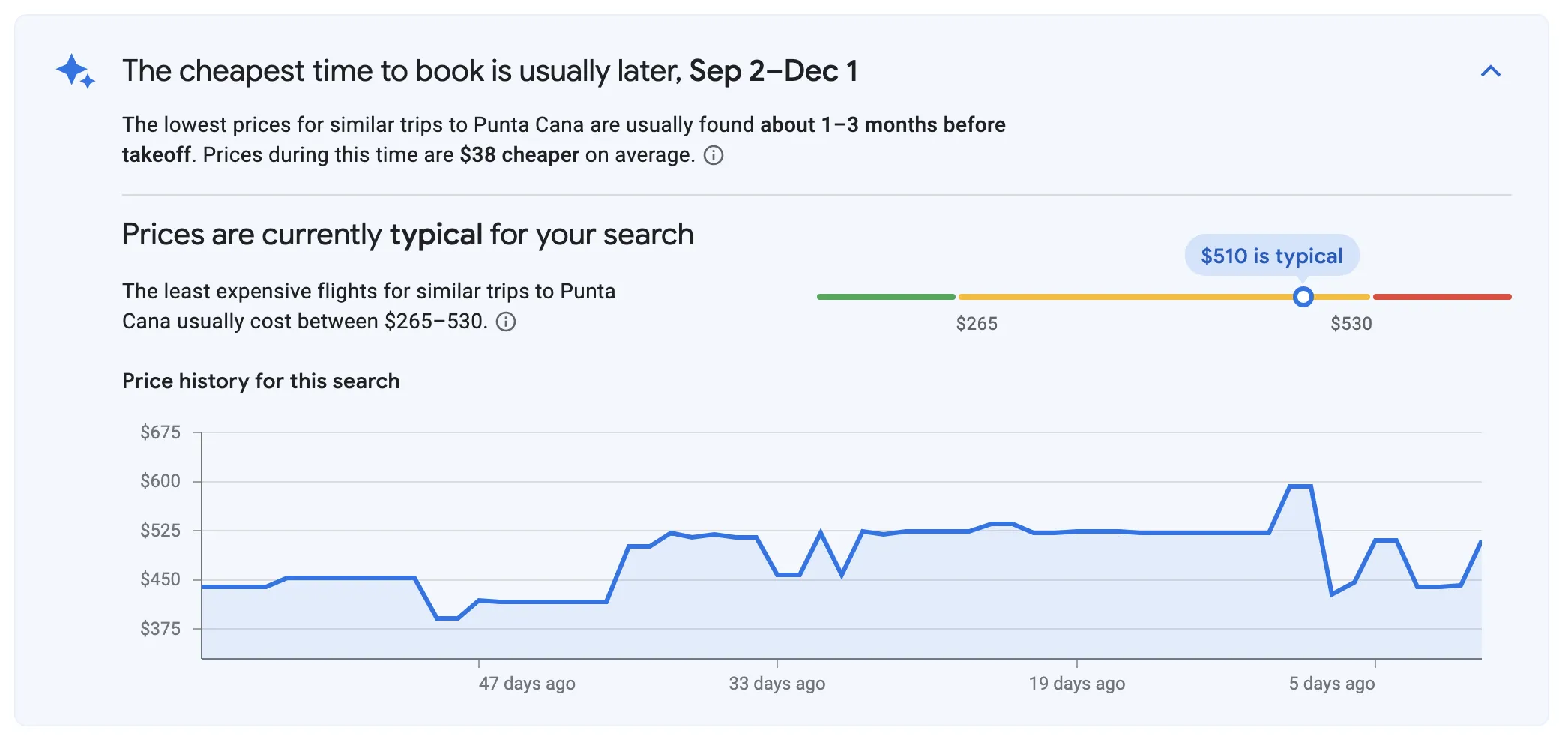1568x742 pixels.
Task: Click the bold "Sep 2–Dec 1" date range
Action: [773, 71]
